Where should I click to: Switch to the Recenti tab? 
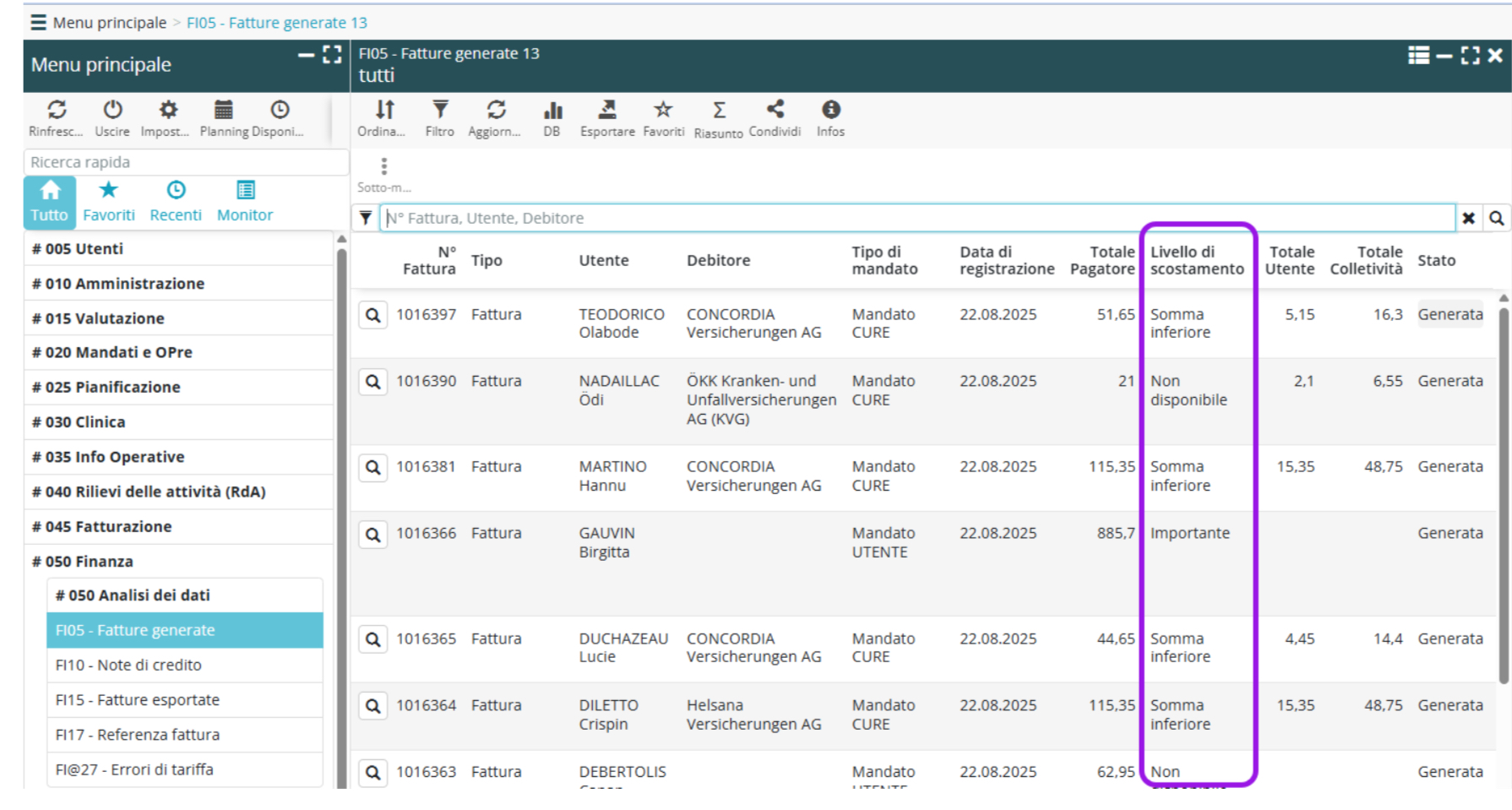(x=176, y=202)
